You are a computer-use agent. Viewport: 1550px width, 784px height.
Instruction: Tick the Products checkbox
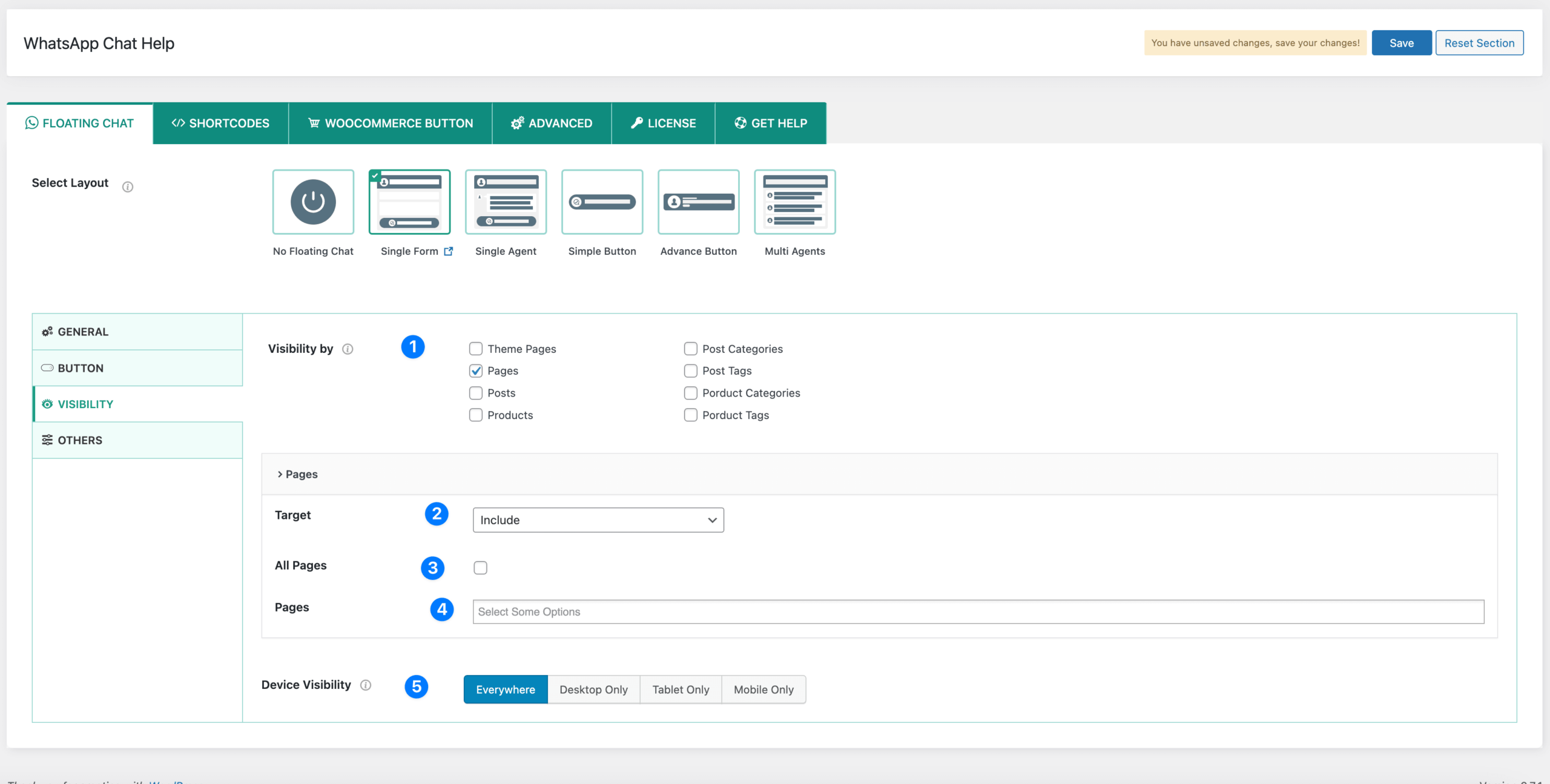pos(476,415)
